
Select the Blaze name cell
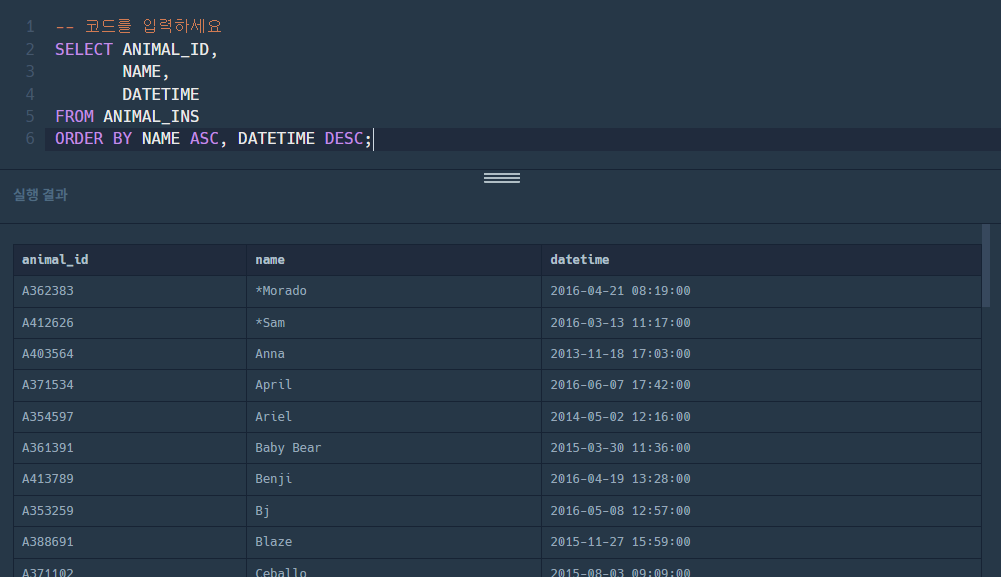394,542
